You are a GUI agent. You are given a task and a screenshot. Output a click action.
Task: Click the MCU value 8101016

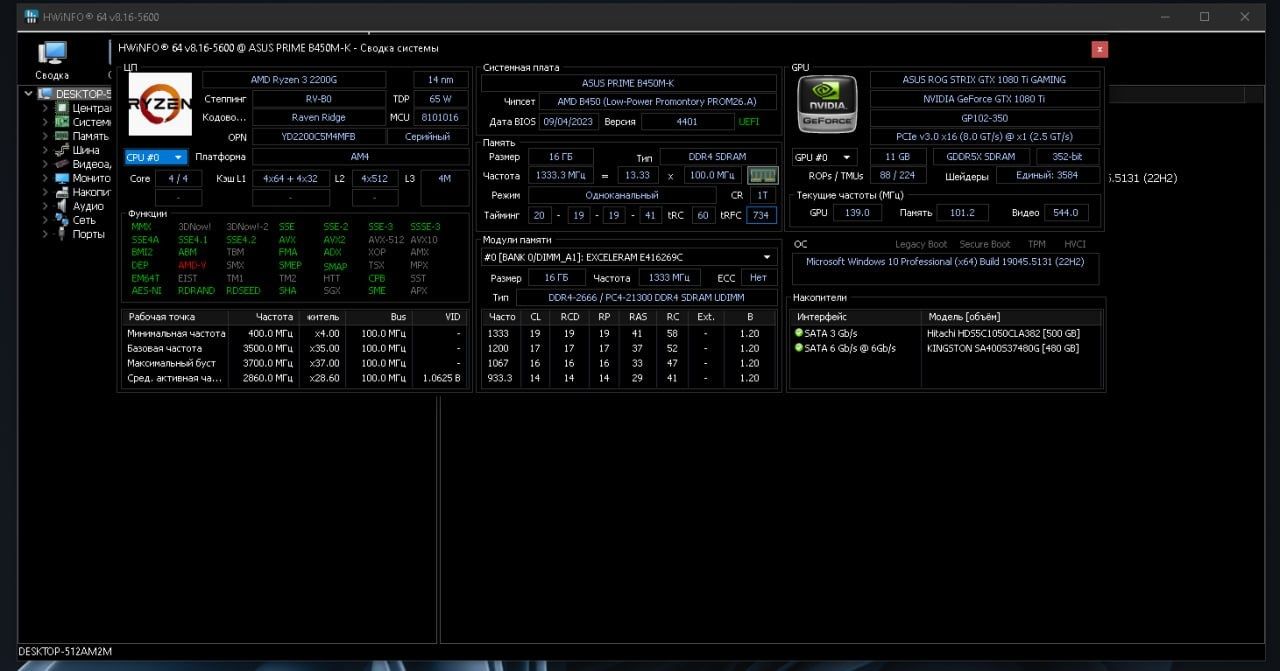coord(441,118)
